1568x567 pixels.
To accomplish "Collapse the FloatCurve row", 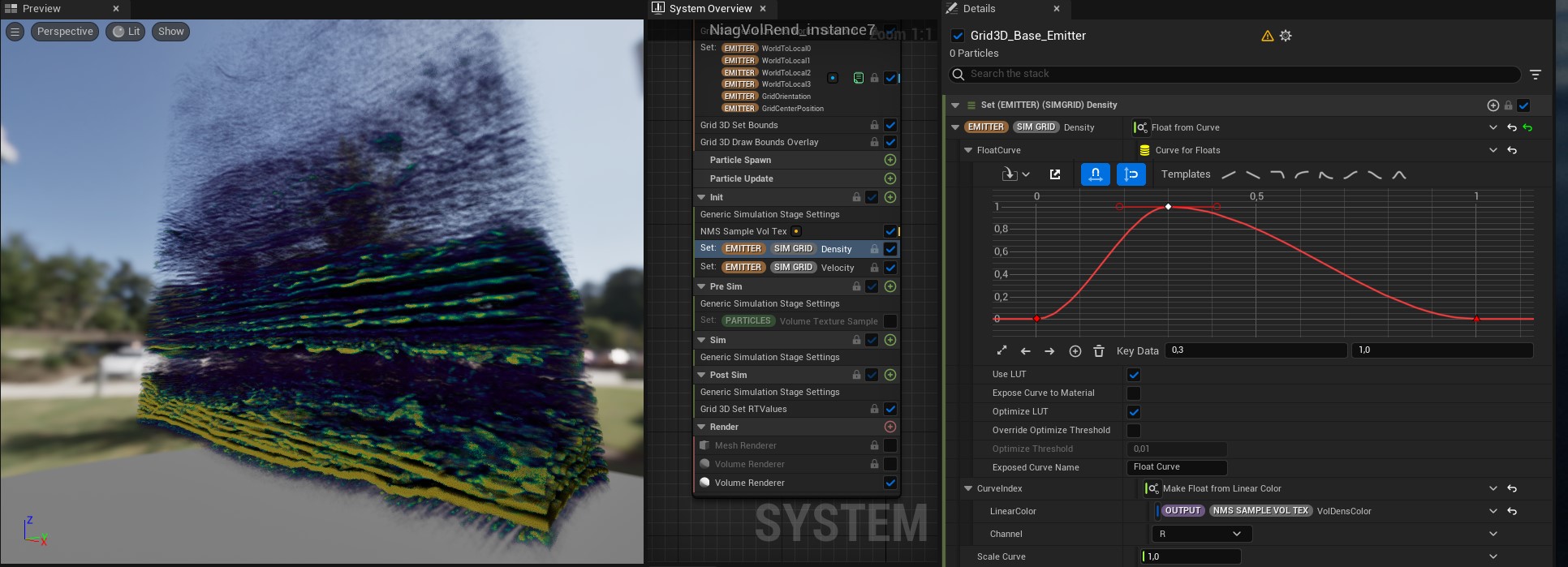I will tap(968, 150).
